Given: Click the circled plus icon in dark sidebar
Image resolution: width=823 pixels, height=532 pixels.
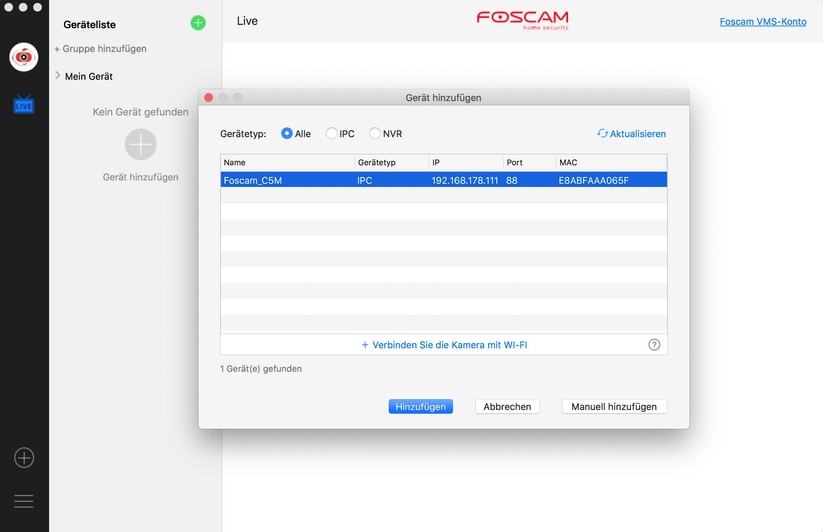Looking at the screenshot, I should (x=24, y=457).
